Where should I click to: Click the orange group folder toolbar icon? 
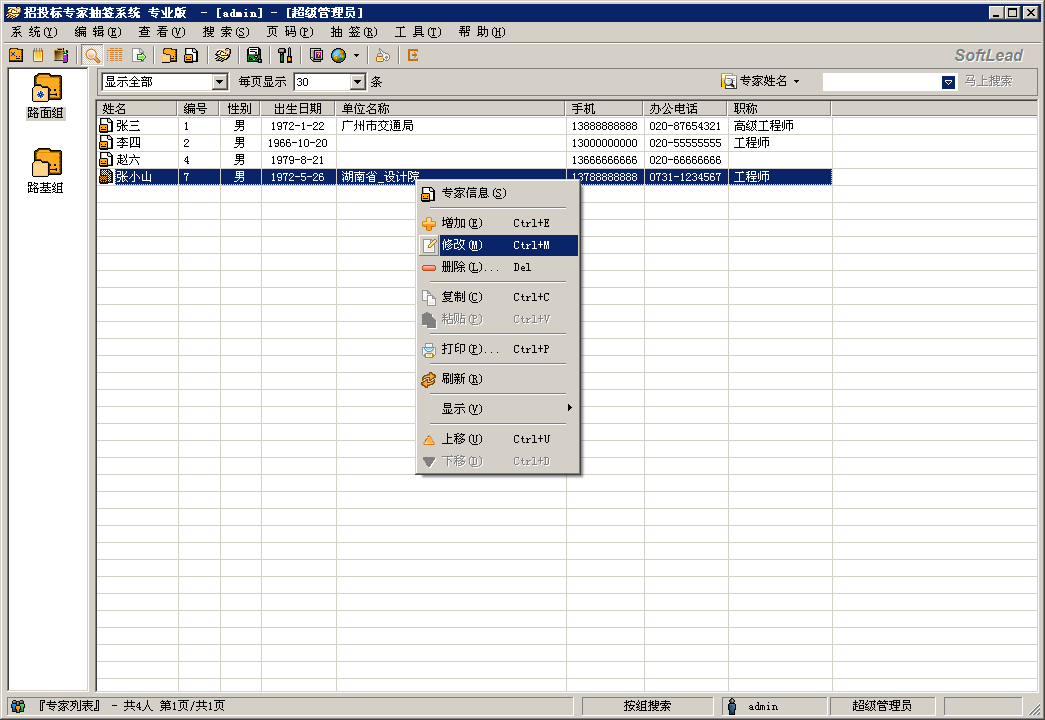[x=169, y=55]
